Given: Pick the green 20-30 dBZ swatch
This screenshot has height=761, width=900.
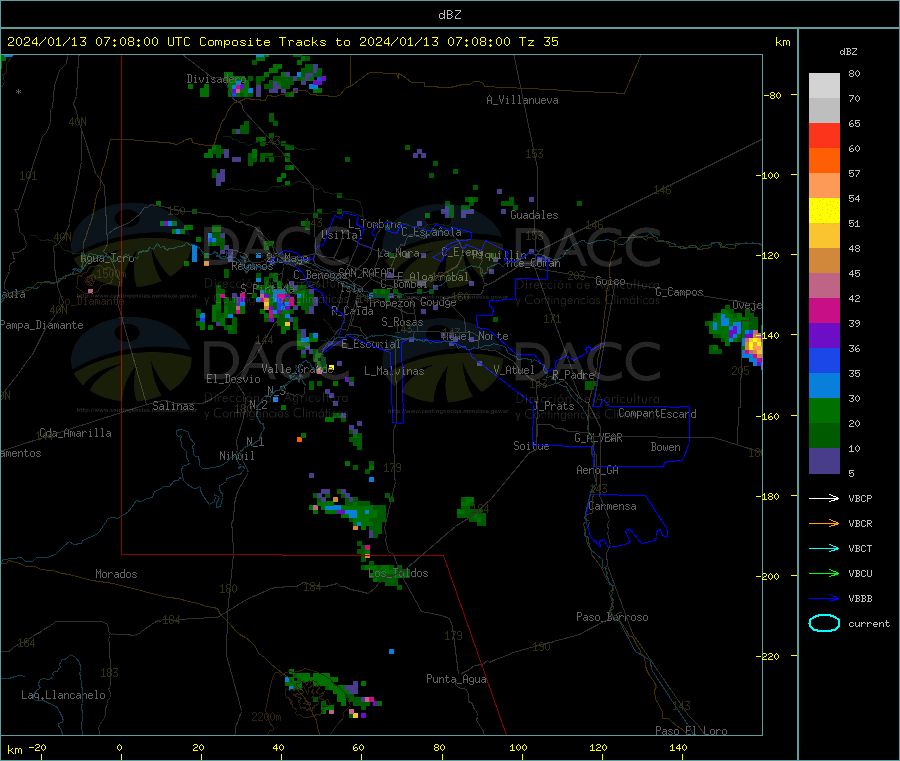Looking at the screenshot, I should (824, 410).
